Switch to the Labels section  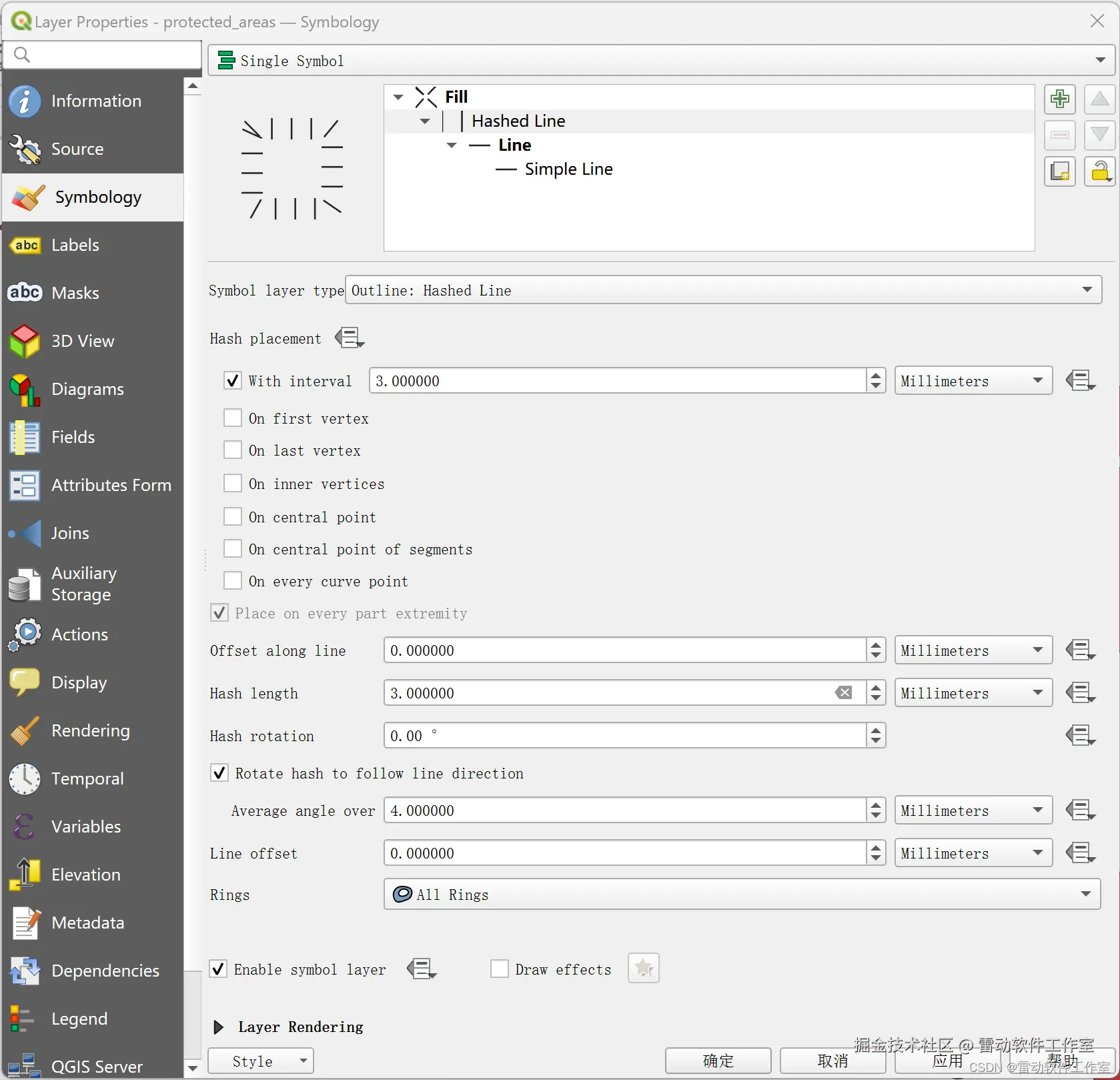click(93, 245)
